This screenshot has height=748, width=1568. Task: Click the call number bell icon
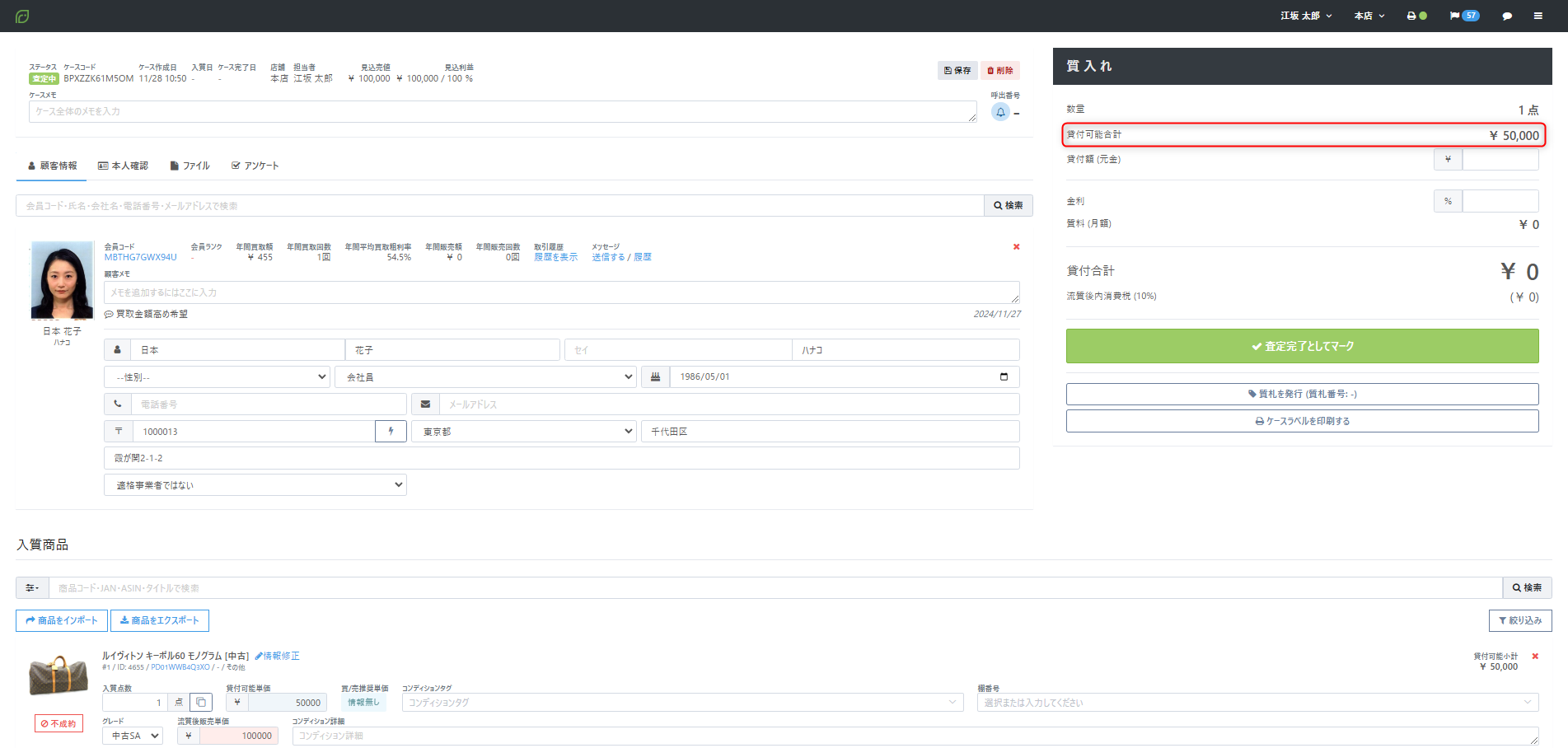tap(1000, 112)
